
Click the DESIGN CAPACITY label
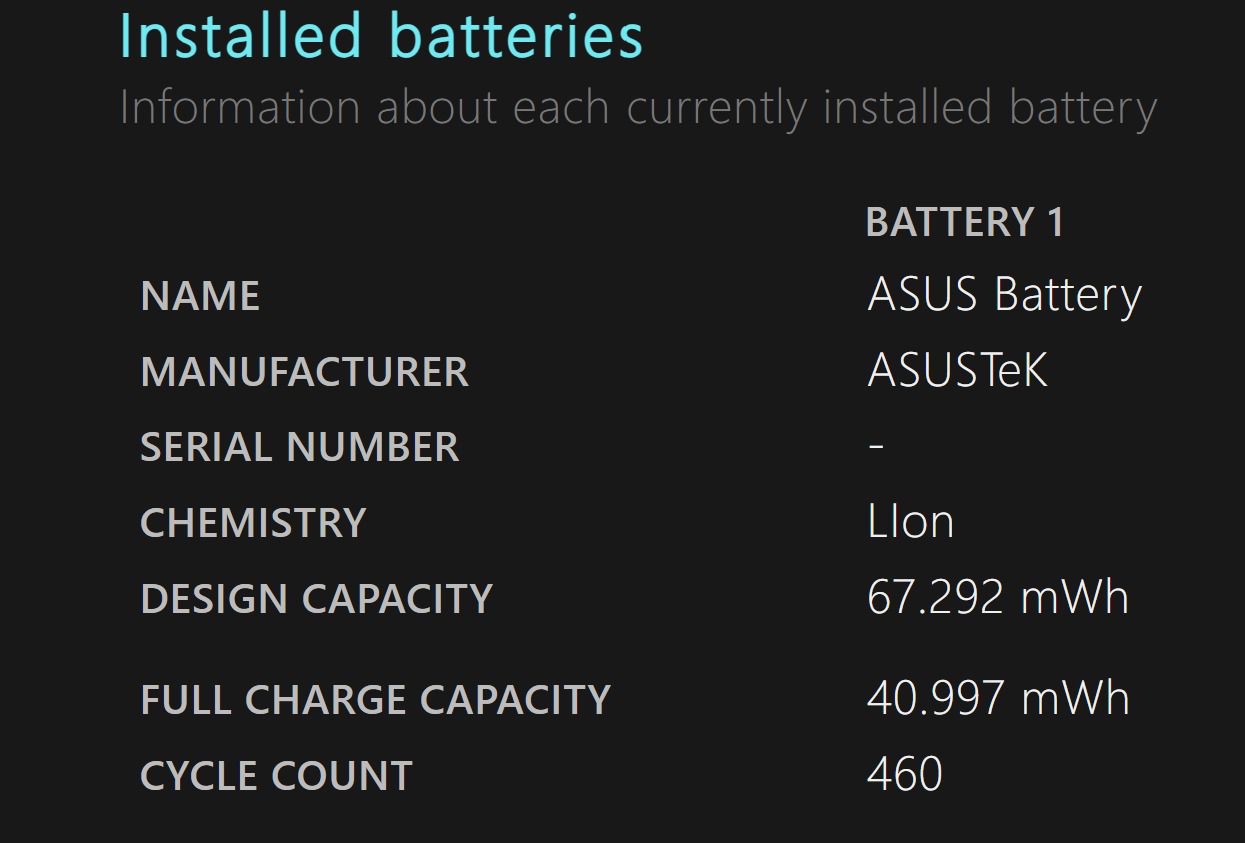click(x=316, y=599)
